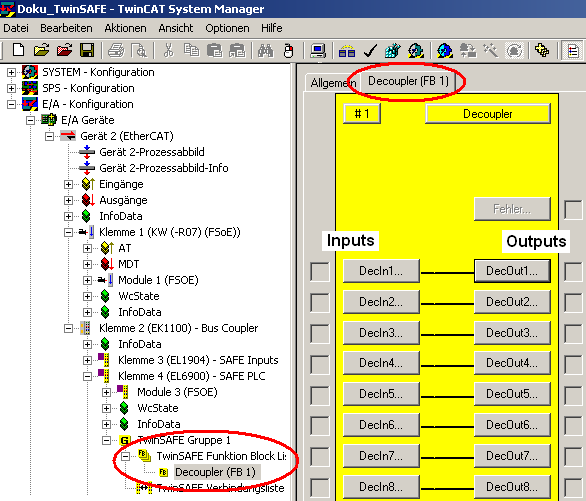This screenshot has width=586, height=501.
Task: Click the DecIn1... button
Action: click(381, 271)
